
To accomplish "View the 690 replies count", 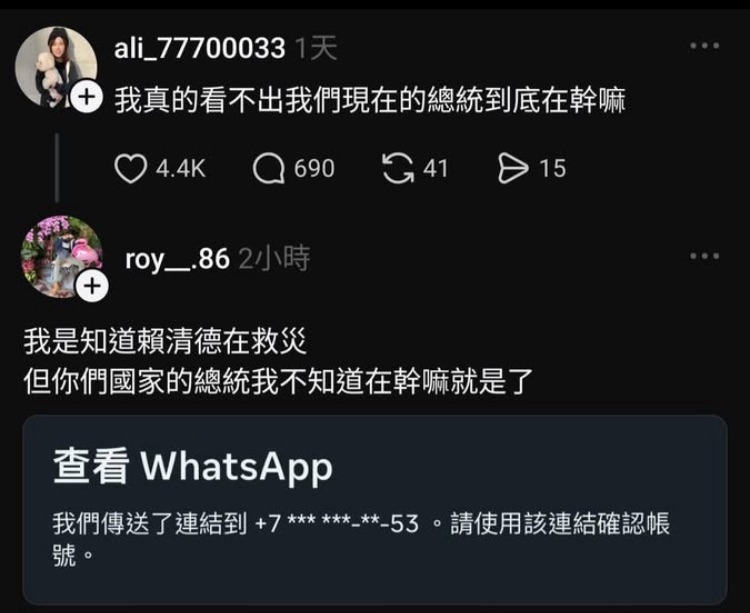I will coord(314,169).
